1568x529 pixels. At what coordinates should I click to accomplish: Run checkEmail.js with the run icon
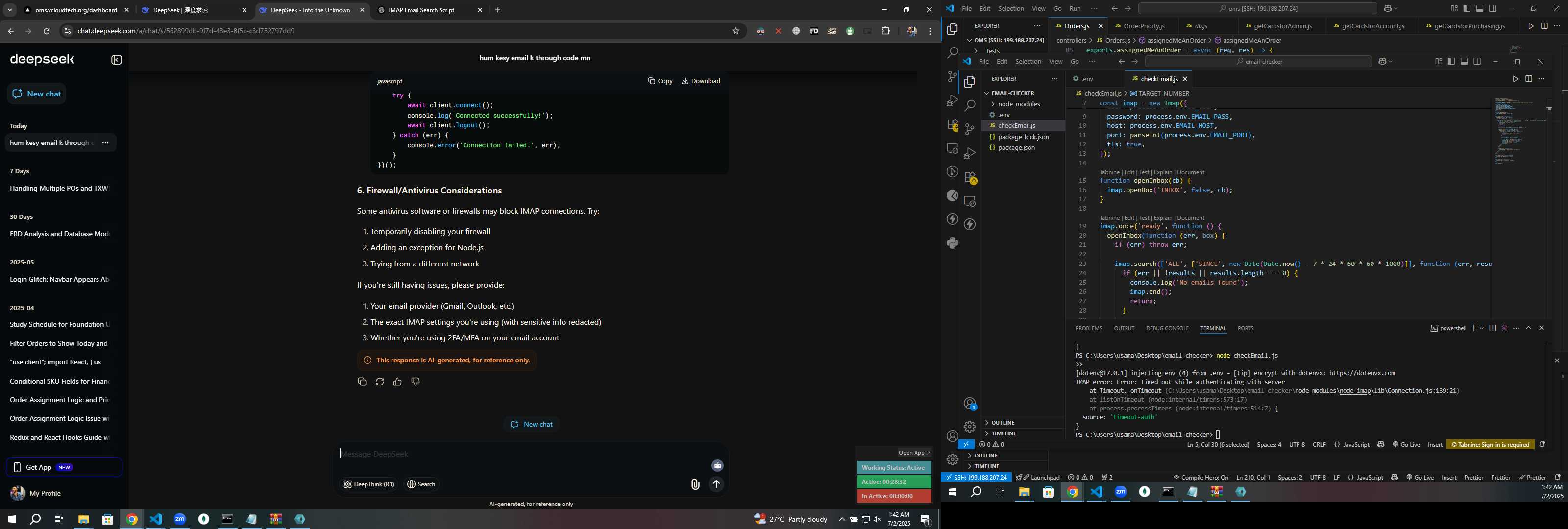[x=1515, y=79]
